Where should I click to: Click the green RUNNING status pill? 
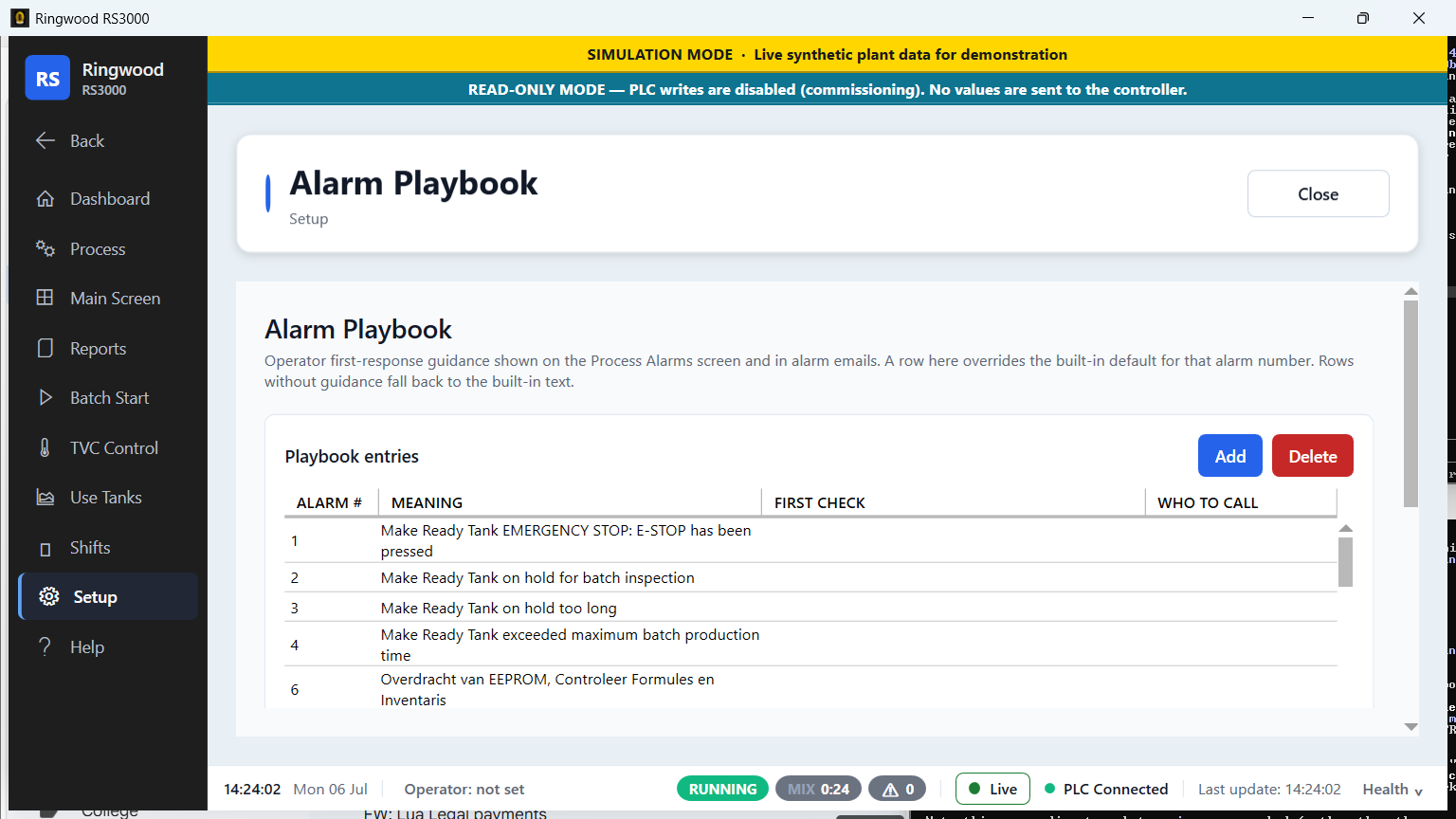(x=722, y=789)
